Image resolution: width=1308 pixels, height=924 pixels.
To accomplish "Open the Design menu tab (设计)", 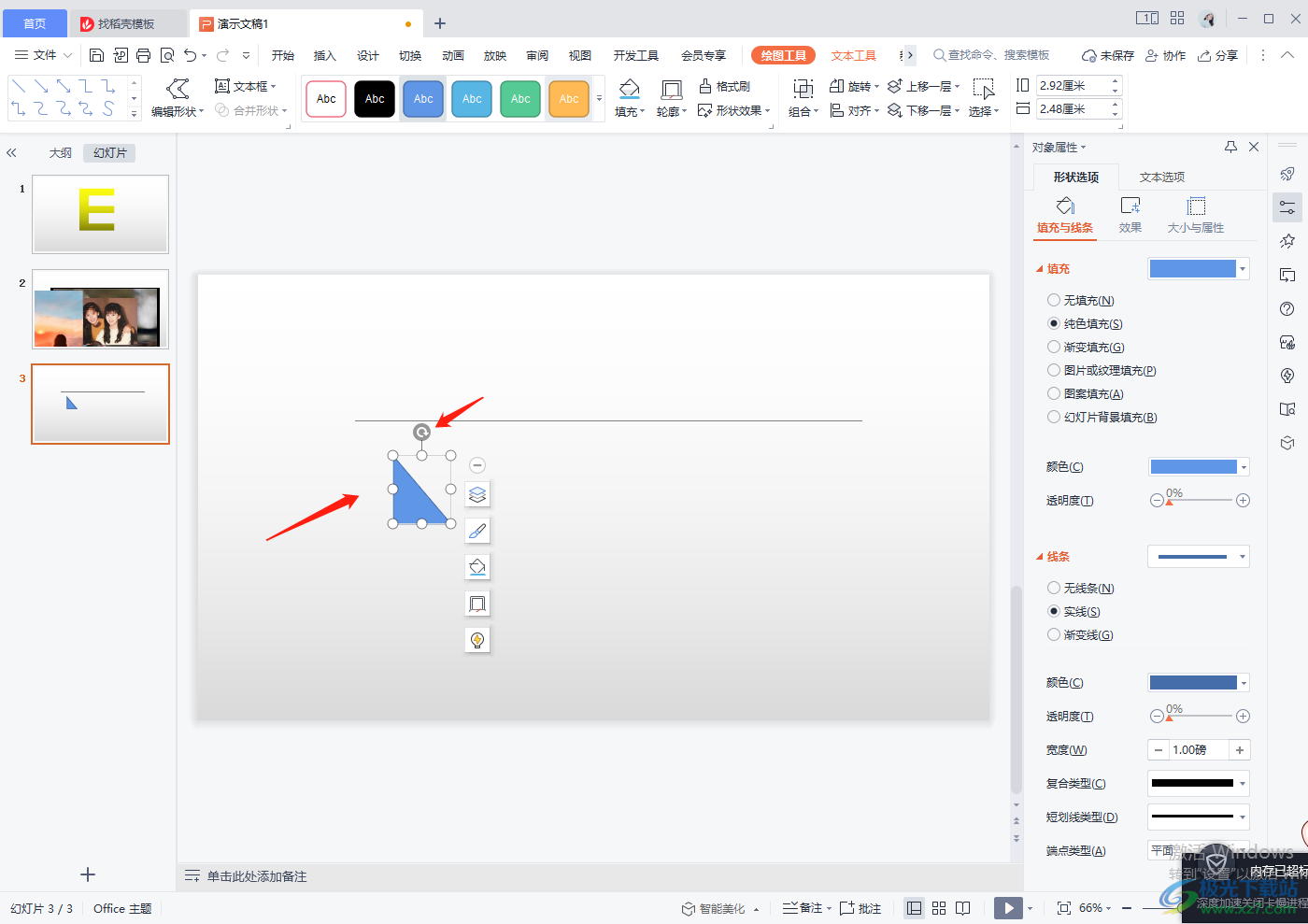I will pos(368,55).
